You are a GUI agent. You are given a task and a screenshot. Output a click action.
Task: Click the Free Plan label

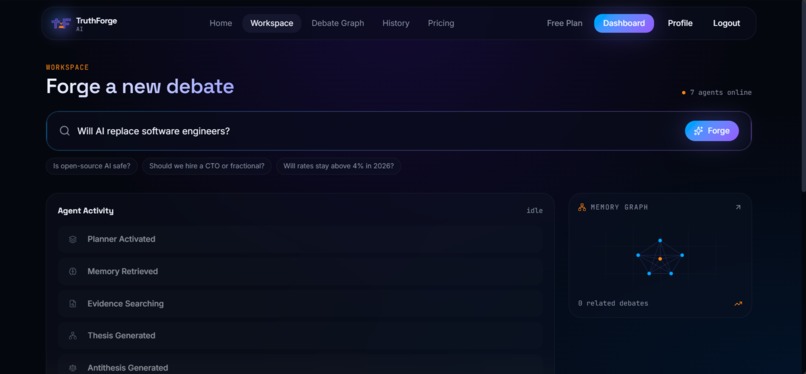pos(564,23)
